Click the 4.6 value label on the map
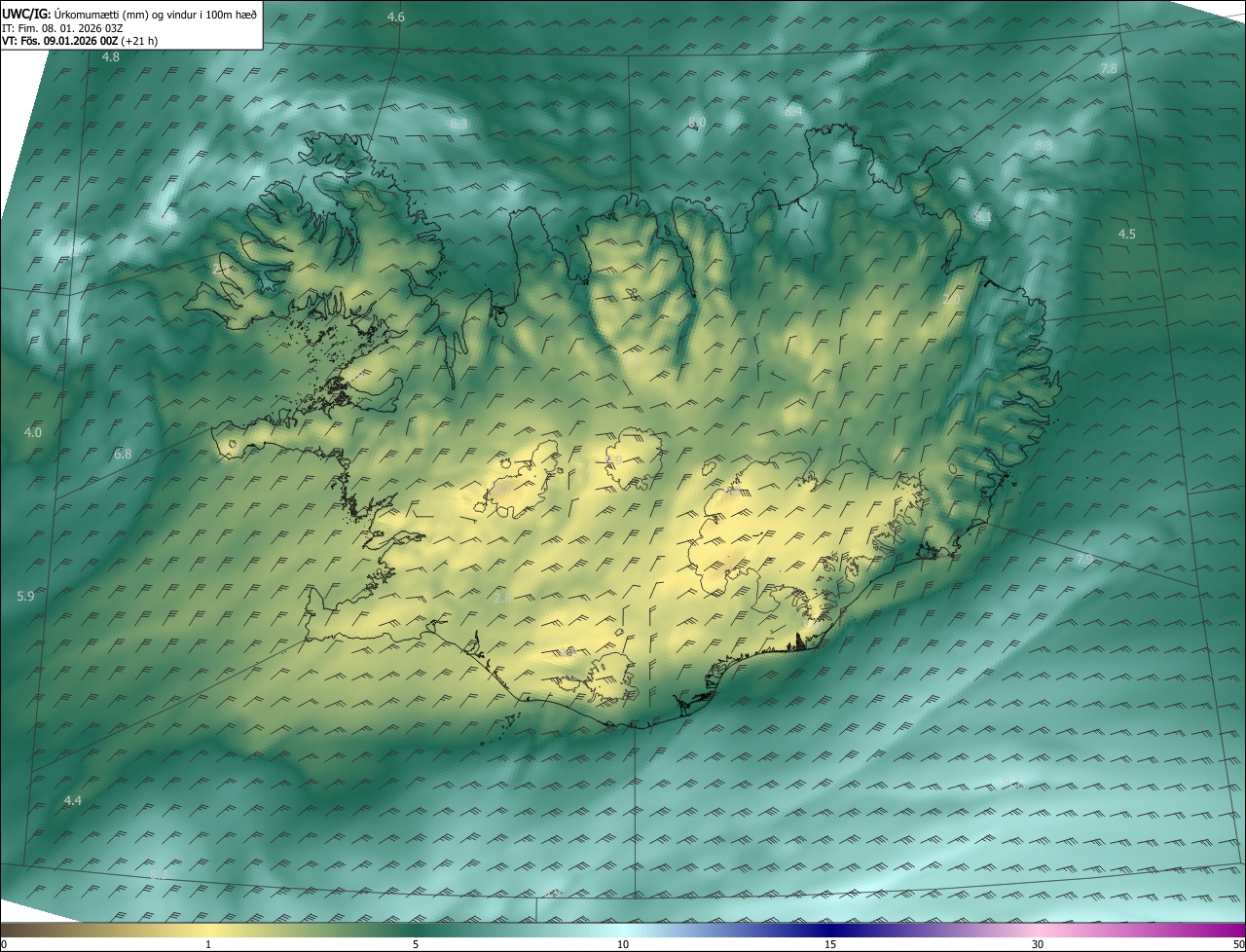 point(396,17)
